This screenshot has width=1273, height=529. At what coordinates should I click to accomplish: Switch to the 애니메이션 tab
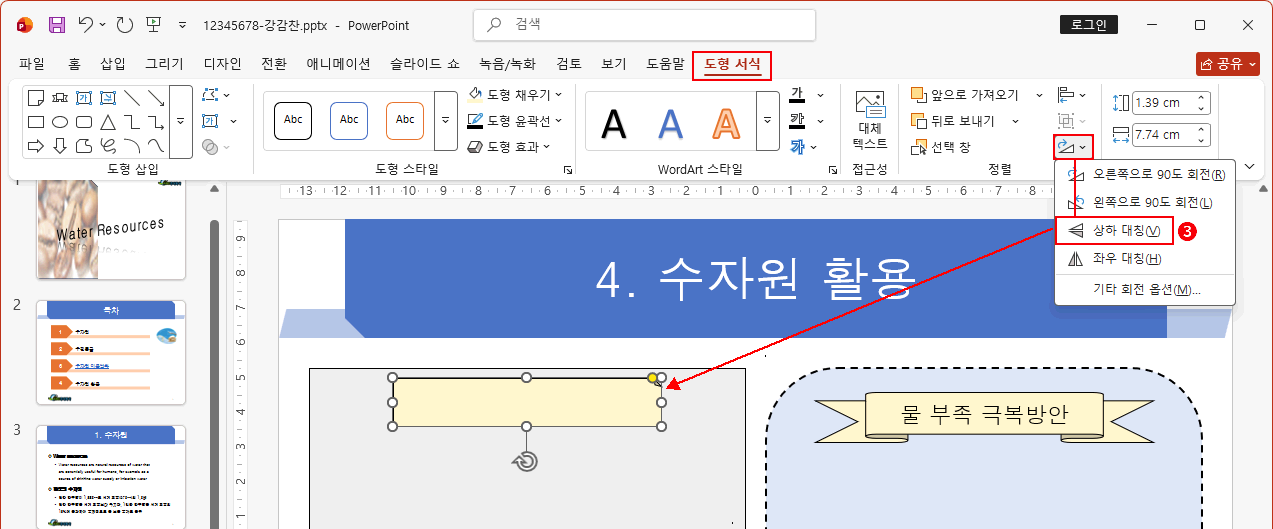click(x=338, y=64)
